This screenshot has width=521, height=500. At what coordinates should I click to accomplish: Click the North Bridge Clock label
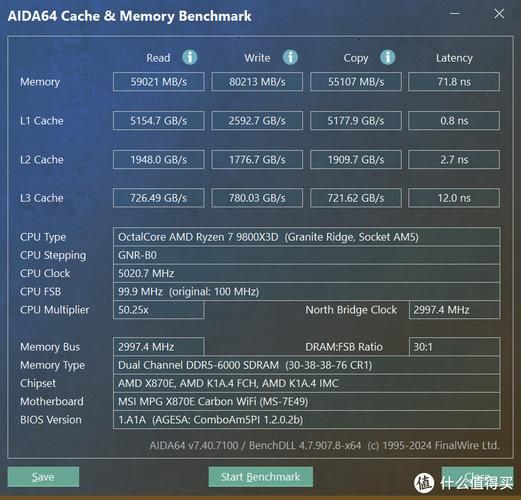point(351,310)
